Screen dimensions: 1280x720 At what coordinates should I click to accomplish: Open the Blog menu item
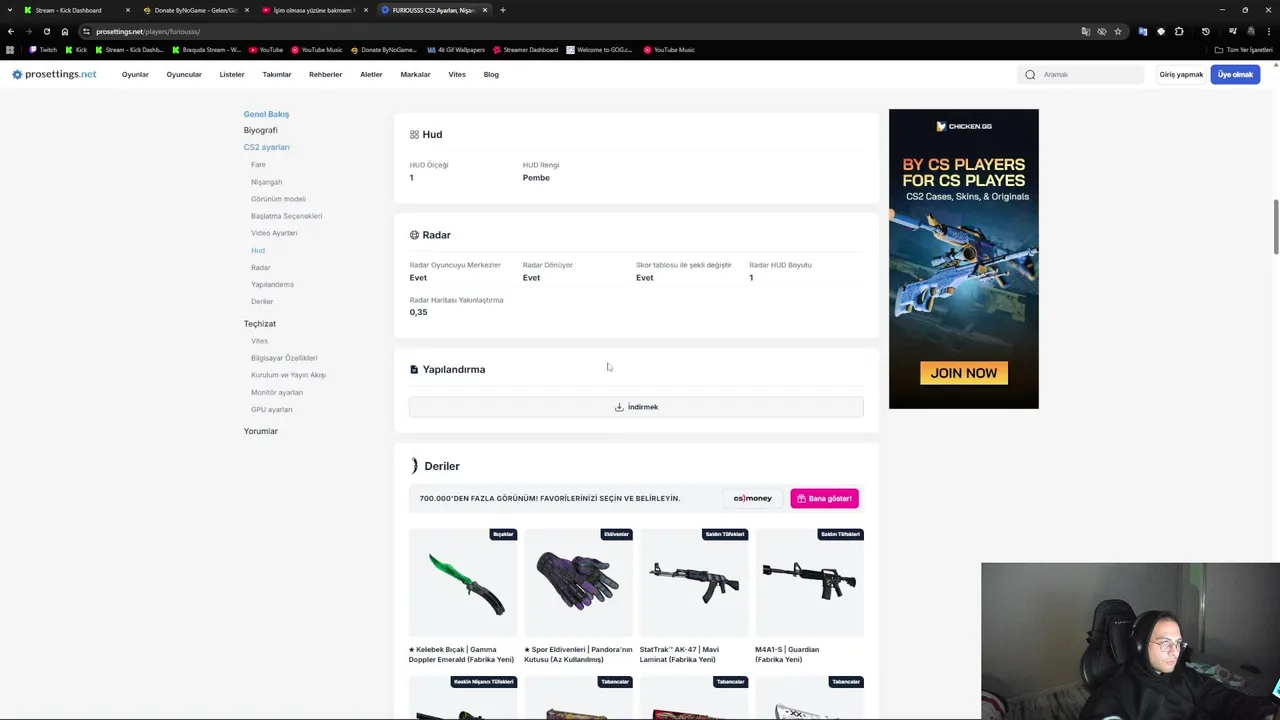pyautogui.click(x=491, y=75)
